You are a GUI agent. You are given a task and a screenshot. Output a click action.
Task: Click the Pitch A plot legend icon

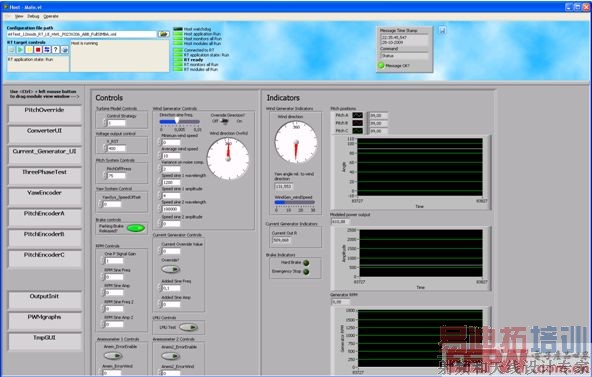[x=358, y=115]
